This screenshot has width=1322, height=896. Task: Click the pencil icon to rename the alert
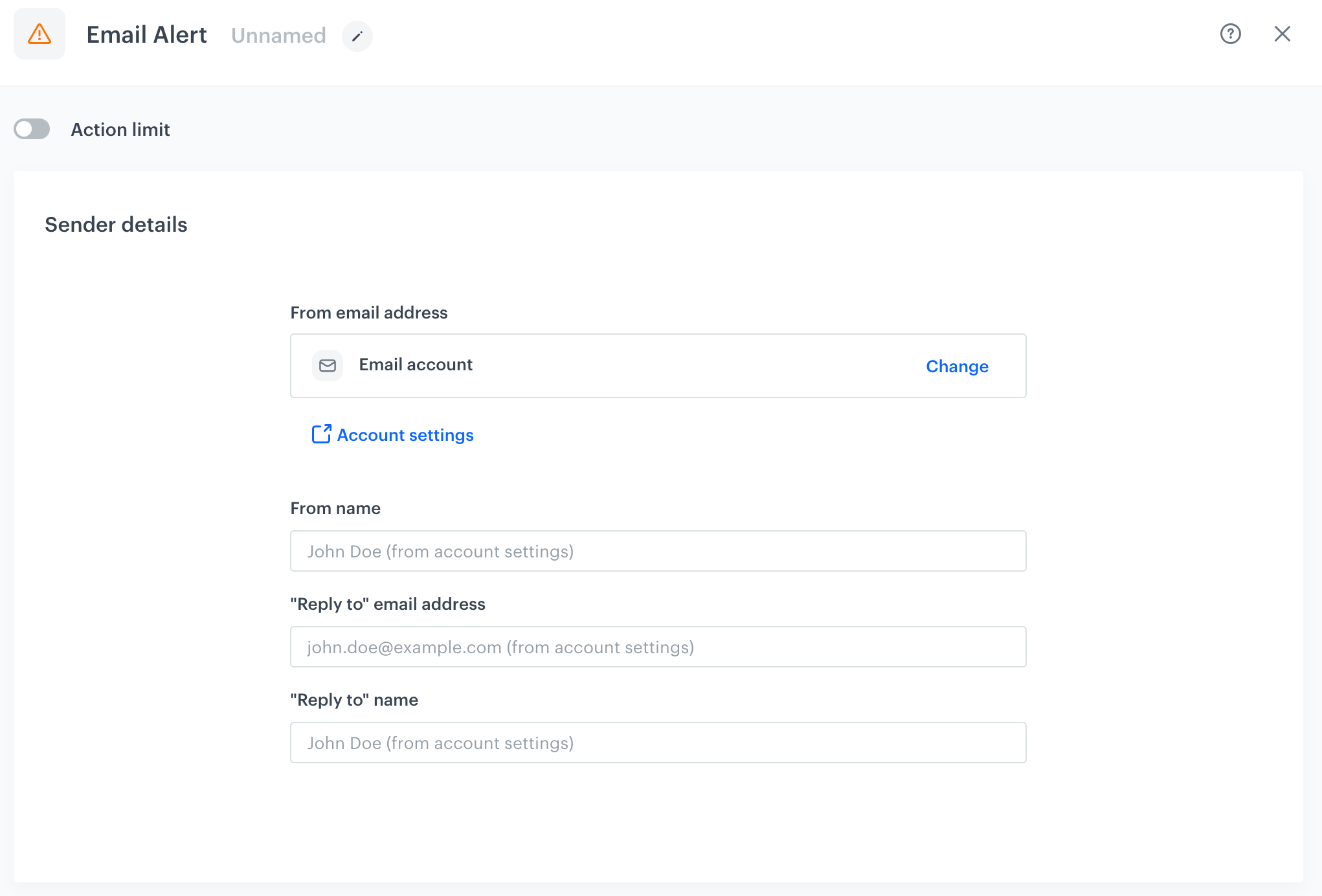tap(357, 36)
